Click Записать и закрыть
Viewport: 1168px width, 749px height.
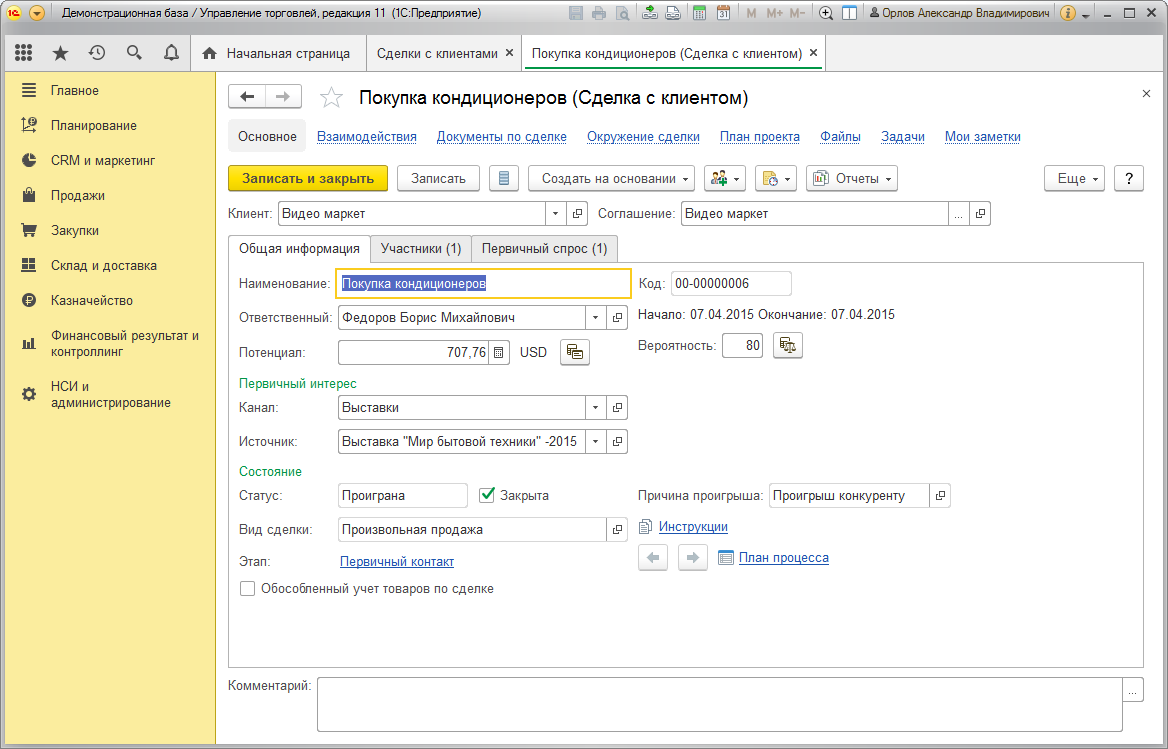(x=308, y=179)
